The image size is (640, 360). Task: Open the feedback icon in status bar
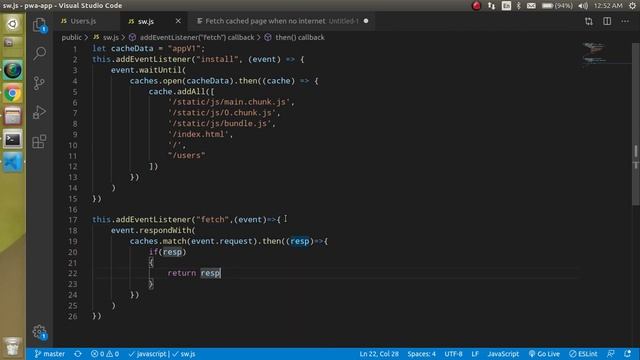point(611,354)
